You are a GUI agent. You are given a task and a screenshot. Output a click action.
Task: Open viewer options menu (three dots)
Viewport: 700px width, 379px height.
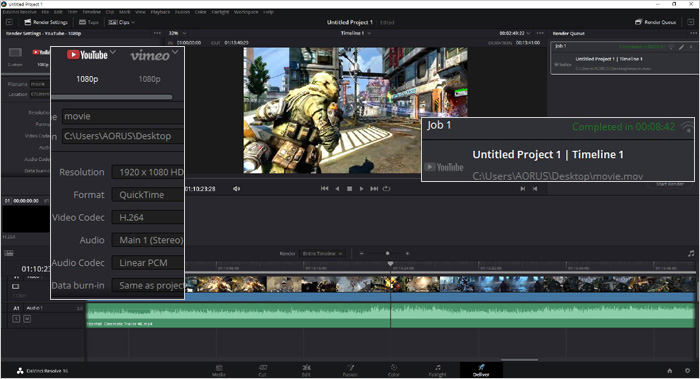(x=540, y=33)
